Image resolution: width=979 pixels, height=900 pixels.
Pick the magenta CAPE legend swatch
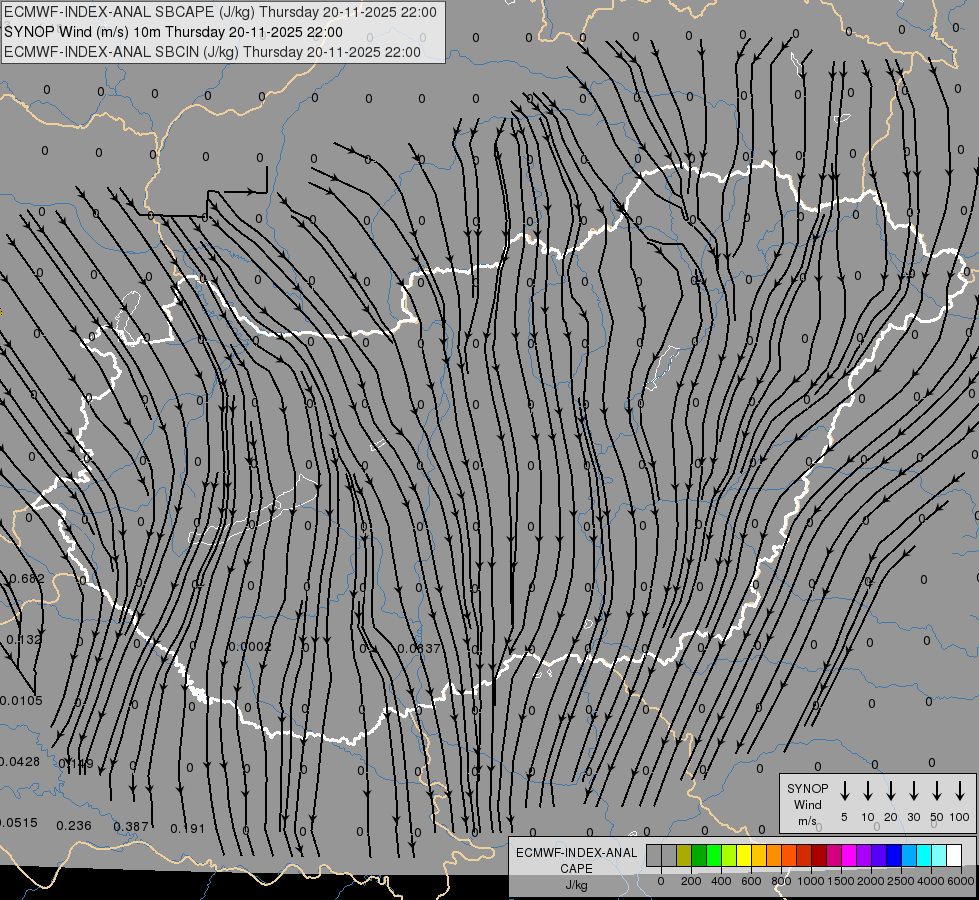click(849, 855)
